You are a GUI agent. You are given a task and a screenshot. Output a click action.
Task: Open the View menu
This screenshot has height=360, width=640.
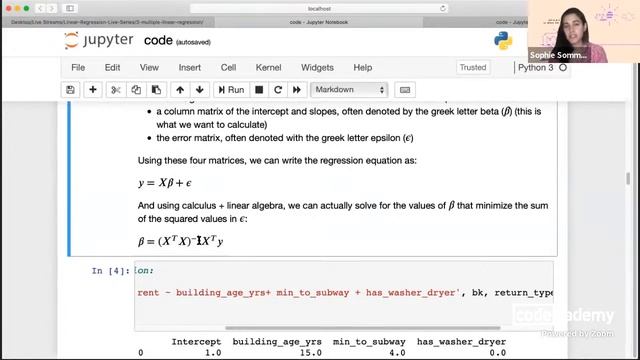click(x=149, y=67)
